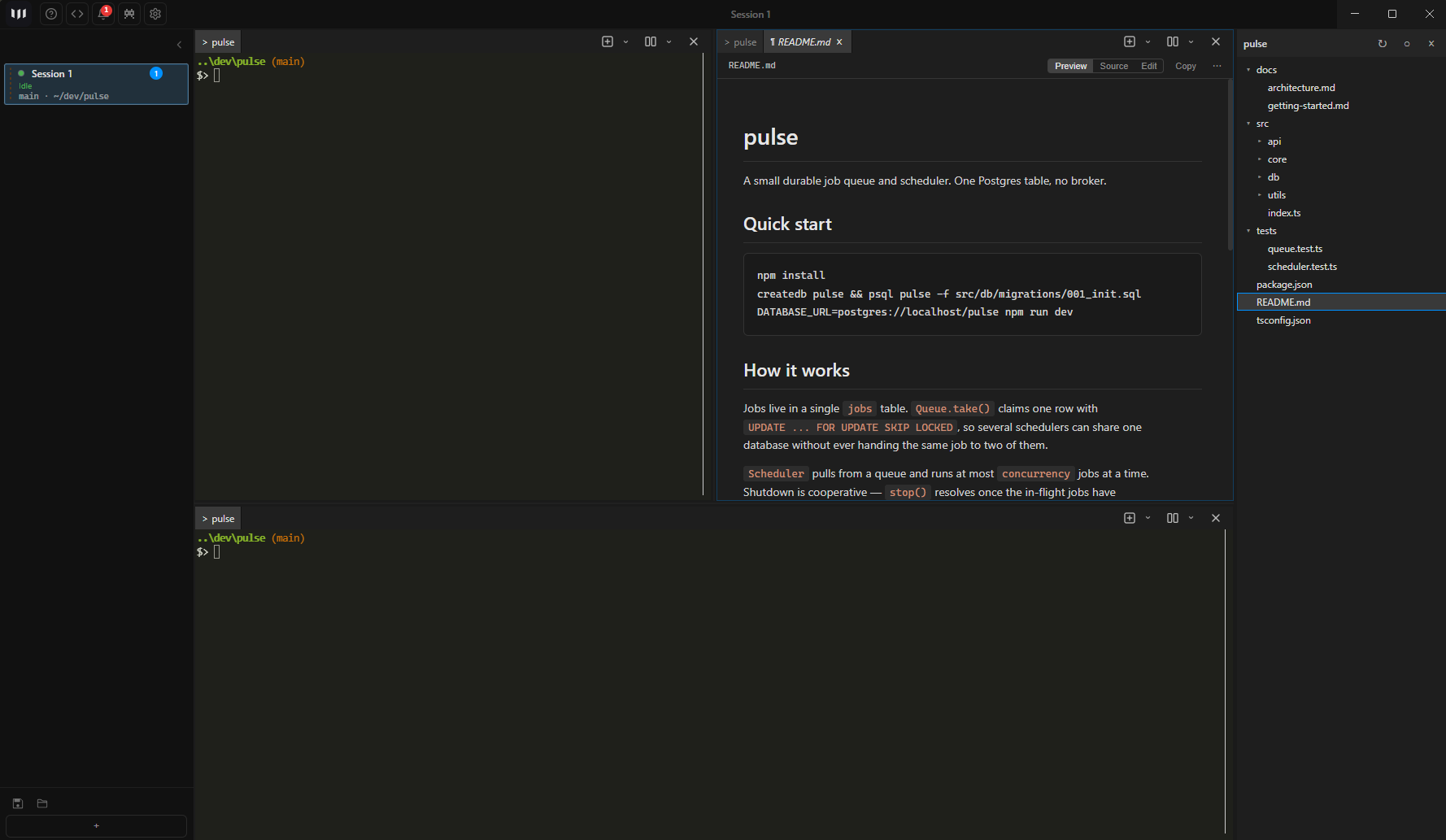1446x840 pixels.
Task: Split the README pane
Action: 1173,41
